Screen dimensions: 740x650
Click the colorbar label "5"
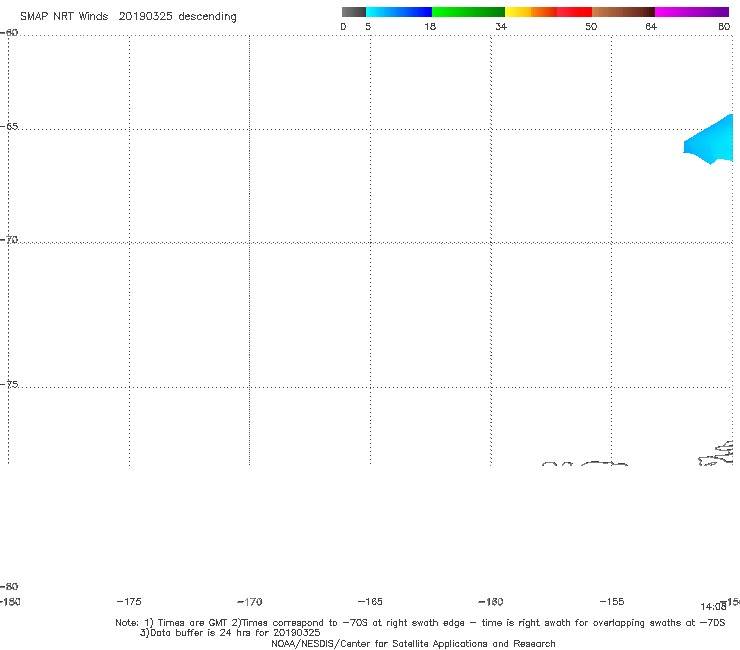point(368,26)
